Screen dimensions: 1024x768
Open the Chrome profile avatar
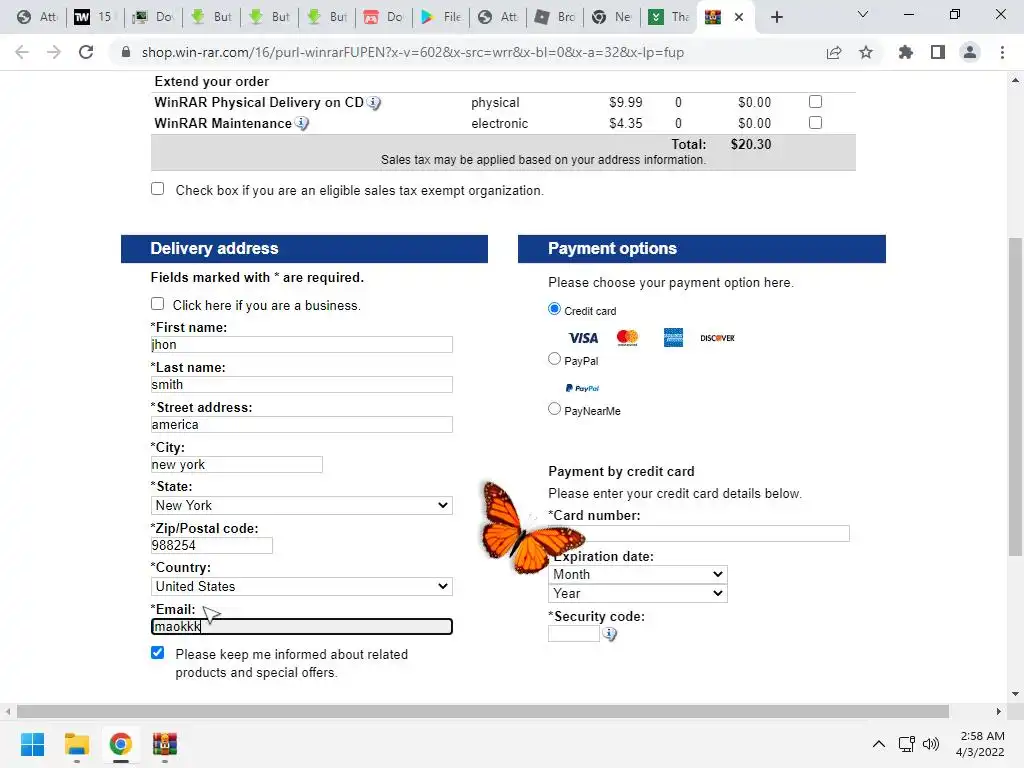pos(970,52)
